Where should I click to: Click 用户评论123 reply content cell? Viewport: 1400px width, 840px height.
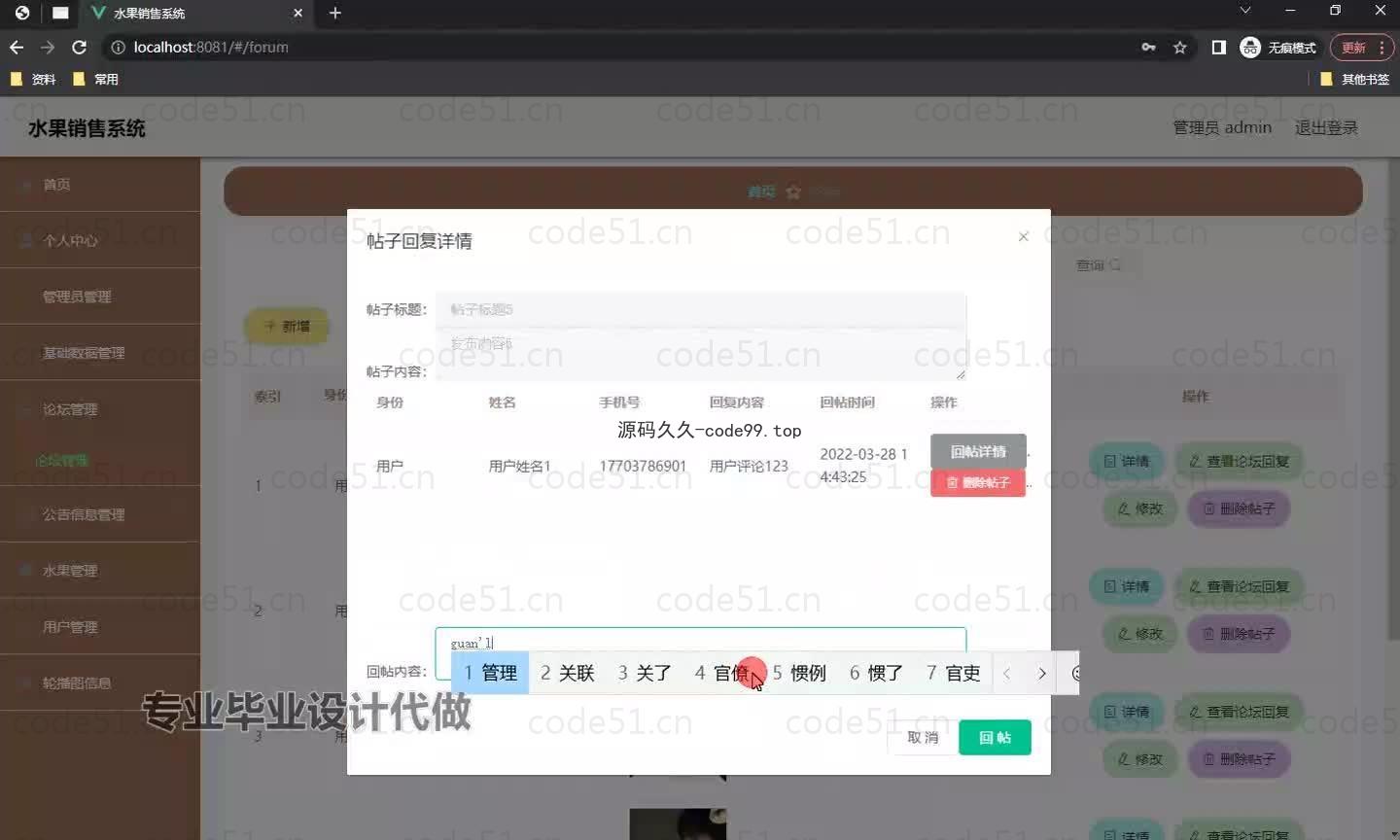pos(749,466)
